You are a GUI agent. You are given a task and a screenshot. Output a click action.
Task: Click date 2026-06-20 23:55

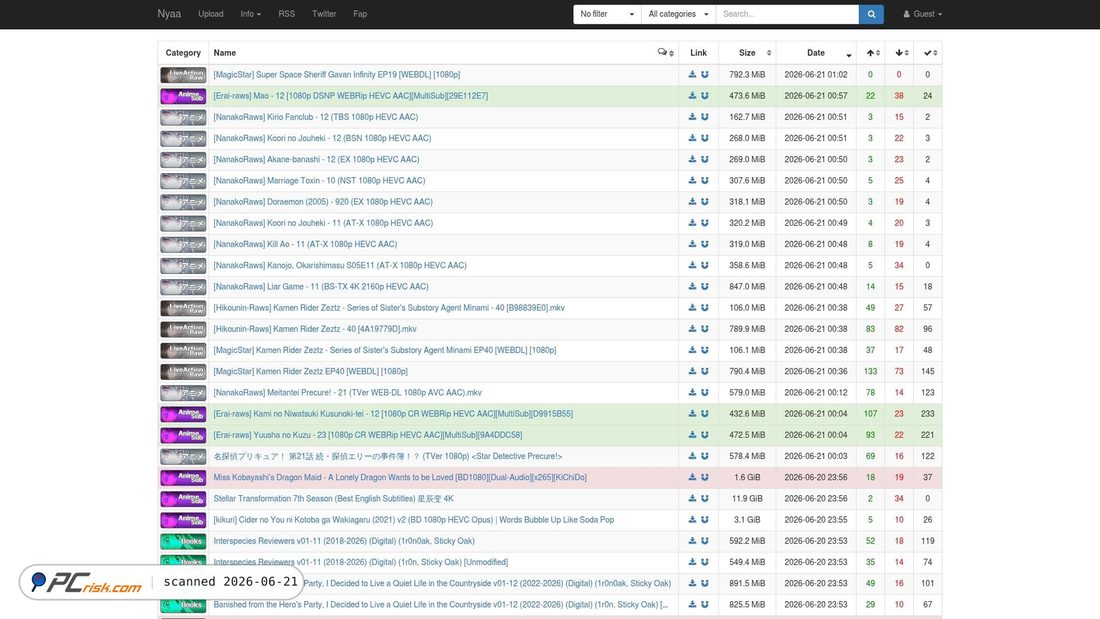[x=816, y=519]
